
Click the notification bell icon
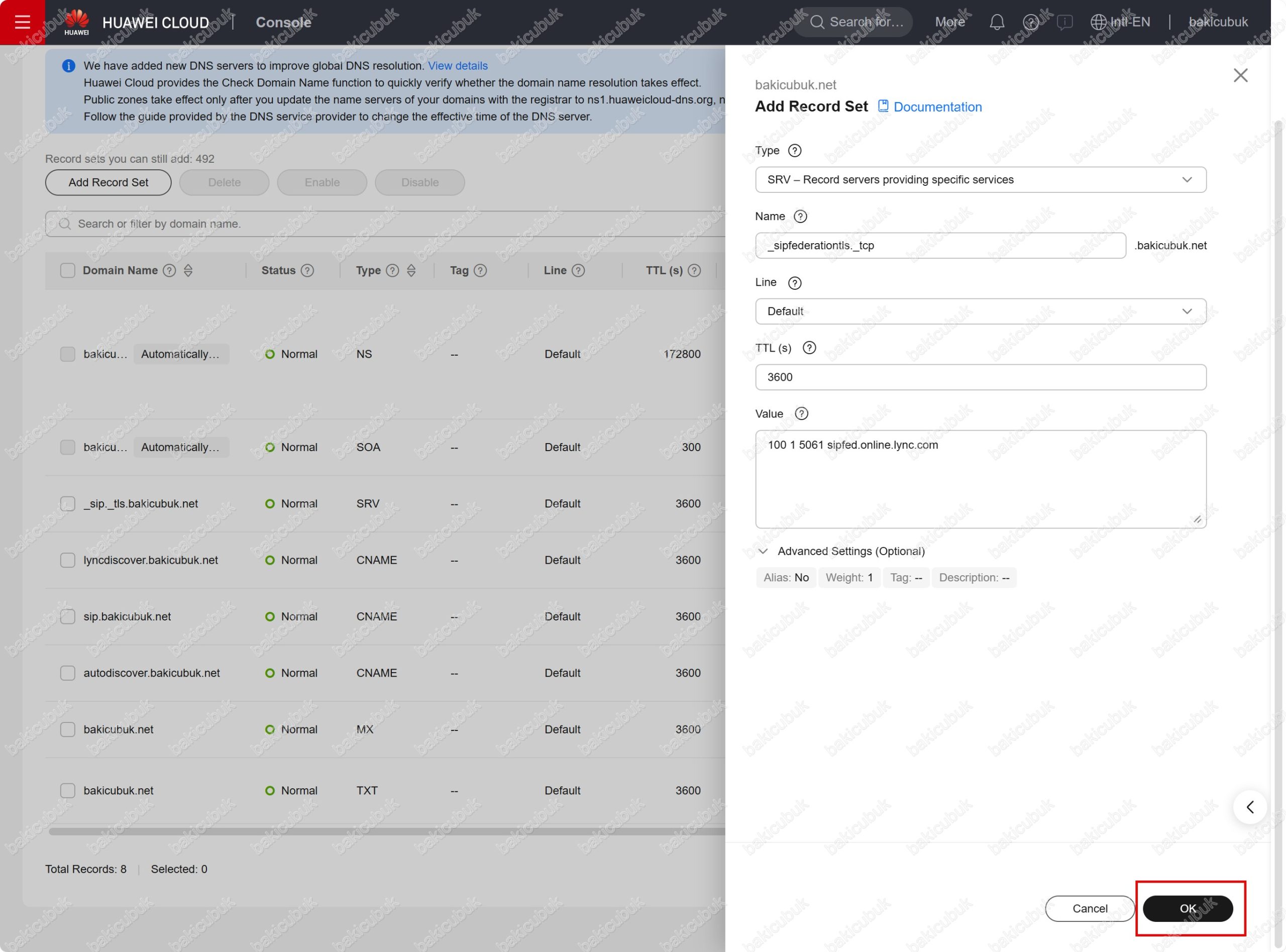[997, 22]
